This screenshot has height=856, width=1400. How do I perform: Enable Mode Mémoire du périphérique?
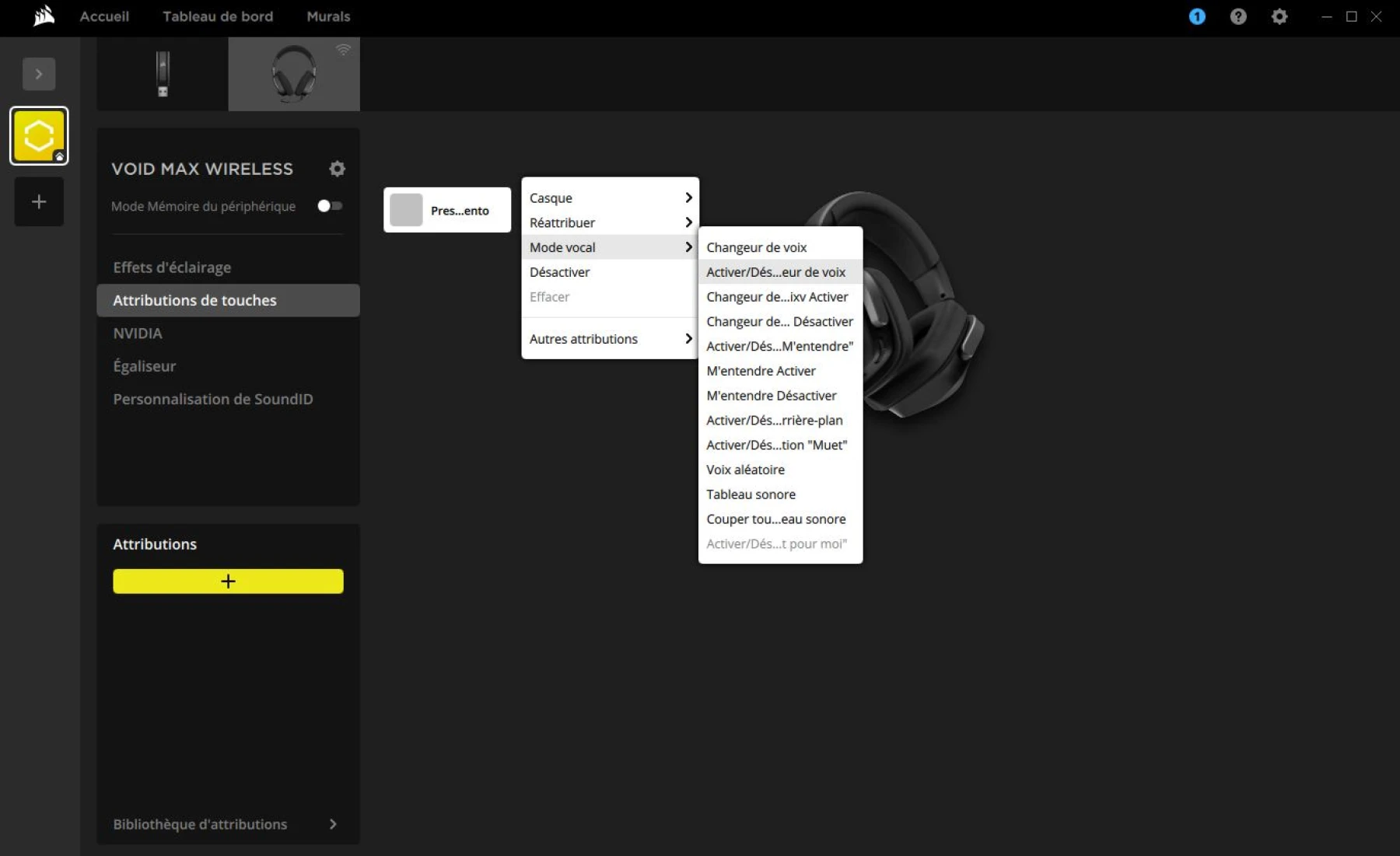coord(329,206)
